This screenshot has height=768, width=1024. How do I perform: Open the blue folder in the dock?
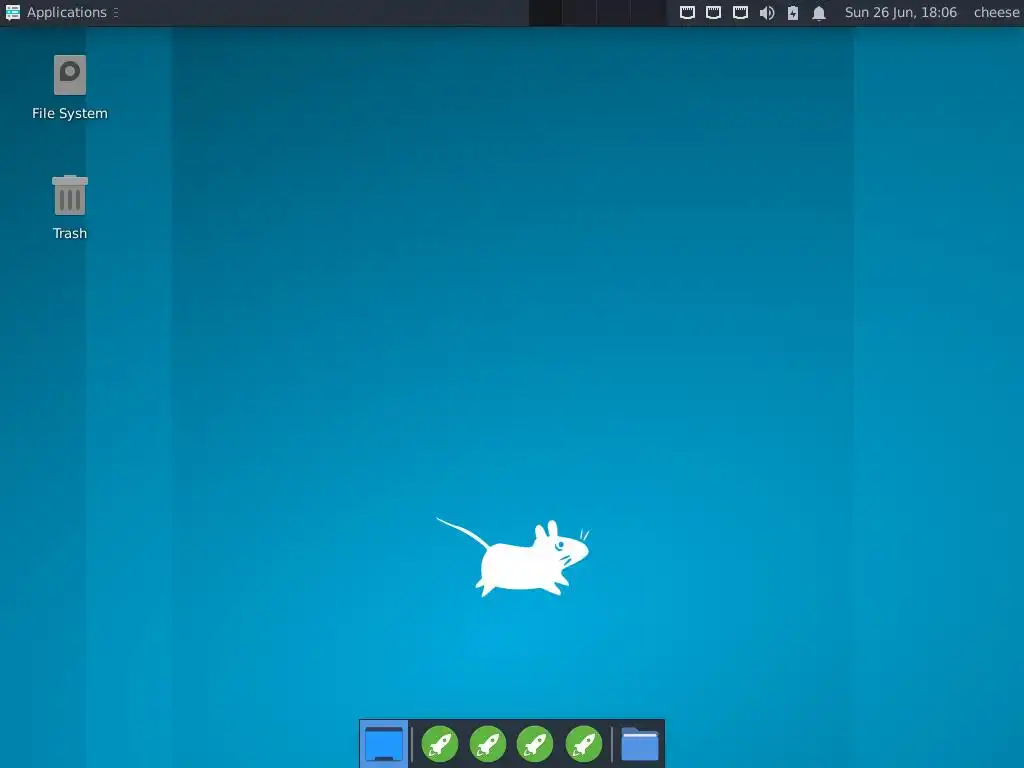tap(639, 744)
